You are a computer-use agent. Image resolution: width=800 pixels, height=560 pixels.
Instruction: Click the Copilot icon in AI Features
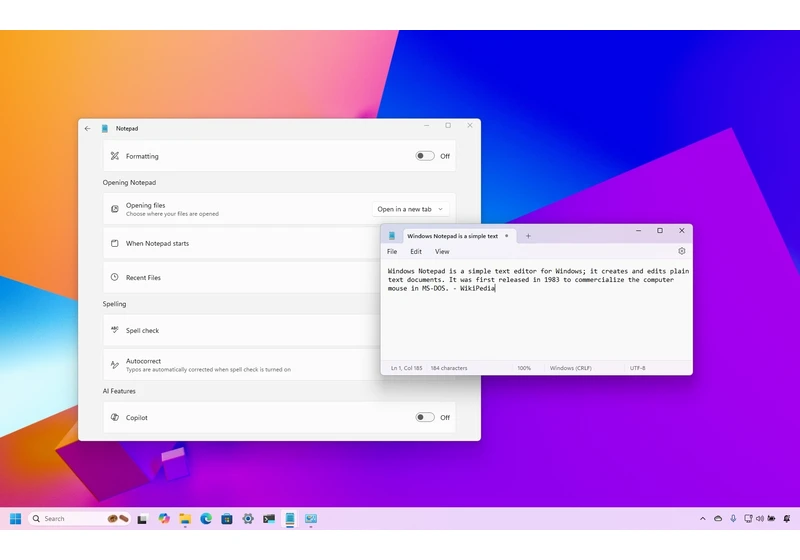pyautogui.click(x=115, y=417)
